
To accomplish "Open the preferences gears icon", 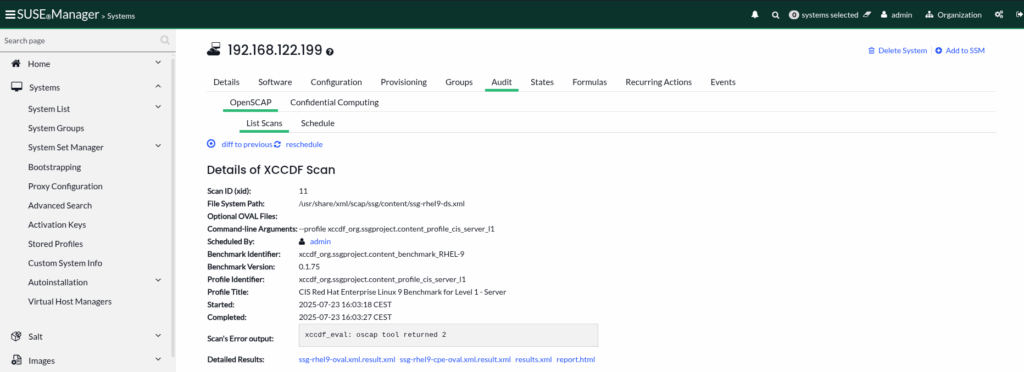I will tap(999, 14).
